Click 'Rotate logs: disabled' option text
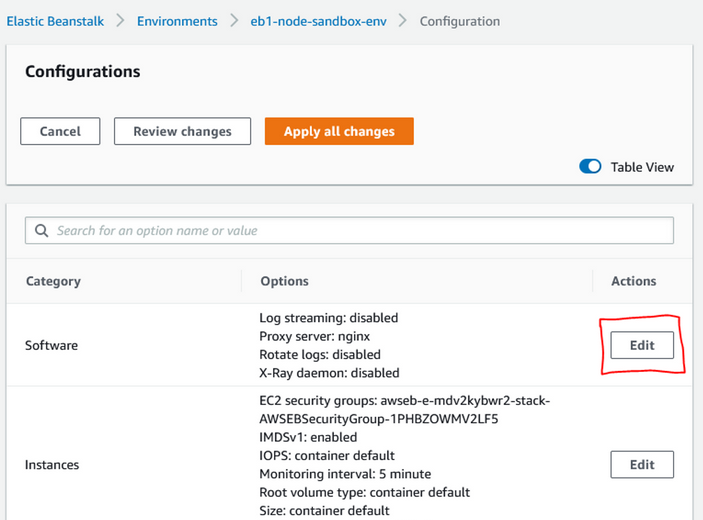 [x=320, y=355]
